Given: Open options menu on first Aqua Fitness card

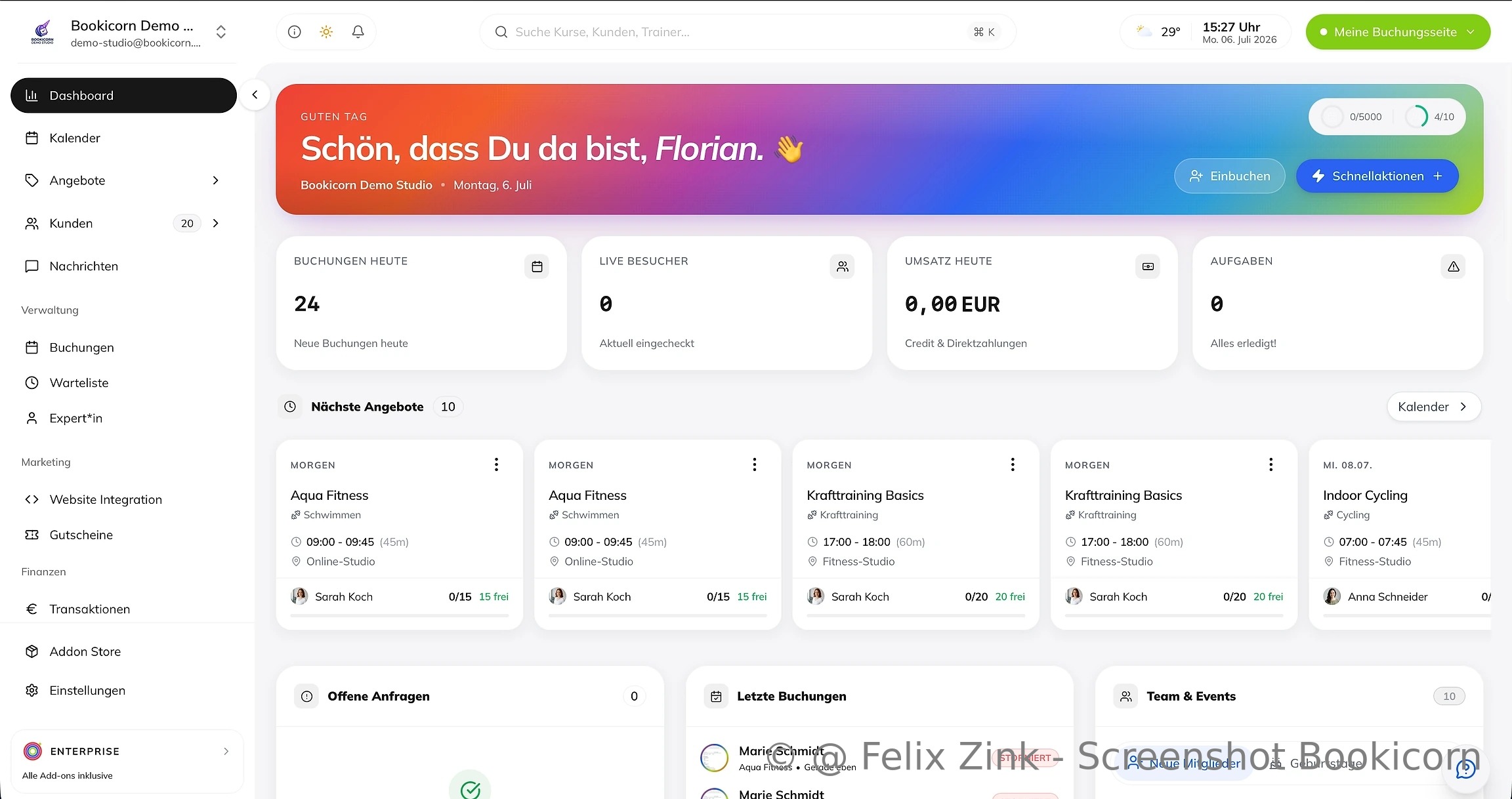Looking at the screenshot, I should click(496, 464).
